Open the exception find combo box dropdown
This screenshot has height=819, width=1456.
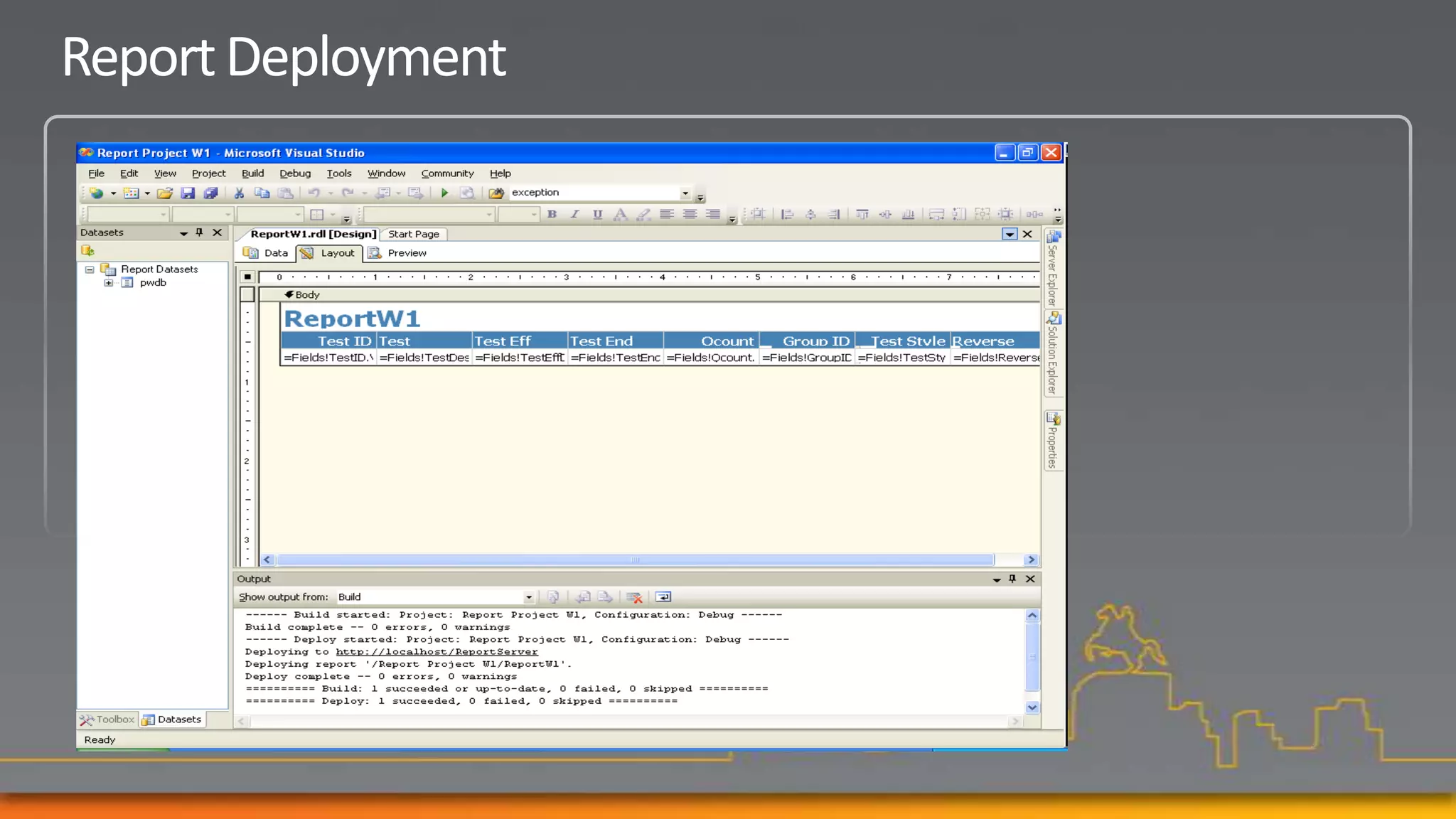685,193
